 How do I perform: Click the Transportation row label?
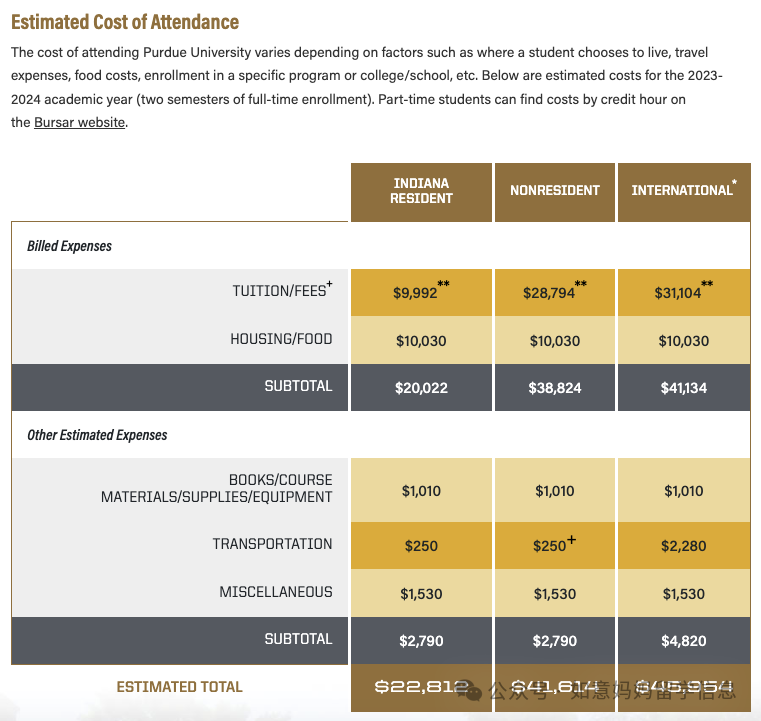pyautogui.click(x=272, y=544)
